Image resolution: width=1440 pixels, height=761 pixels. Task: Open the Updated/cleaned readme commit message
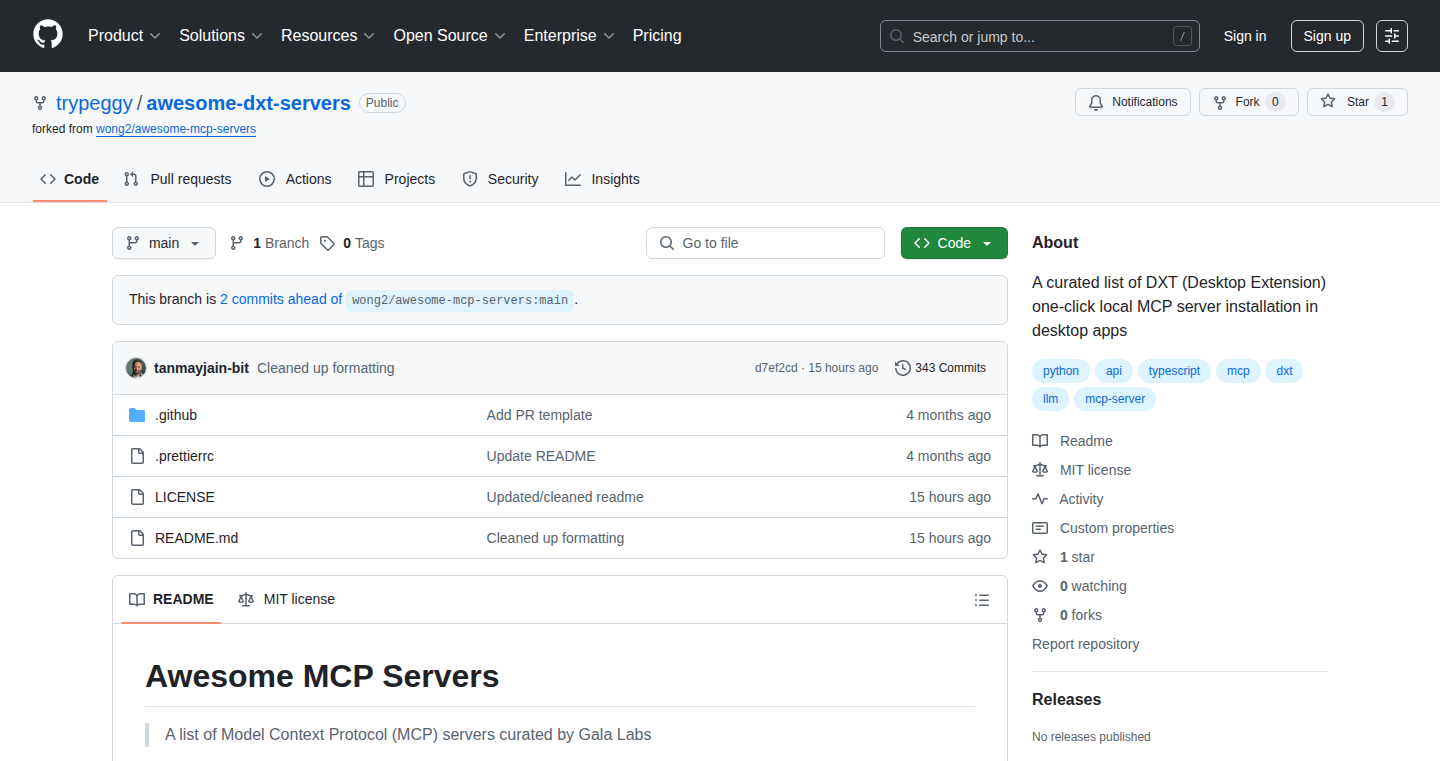(565, 497)
